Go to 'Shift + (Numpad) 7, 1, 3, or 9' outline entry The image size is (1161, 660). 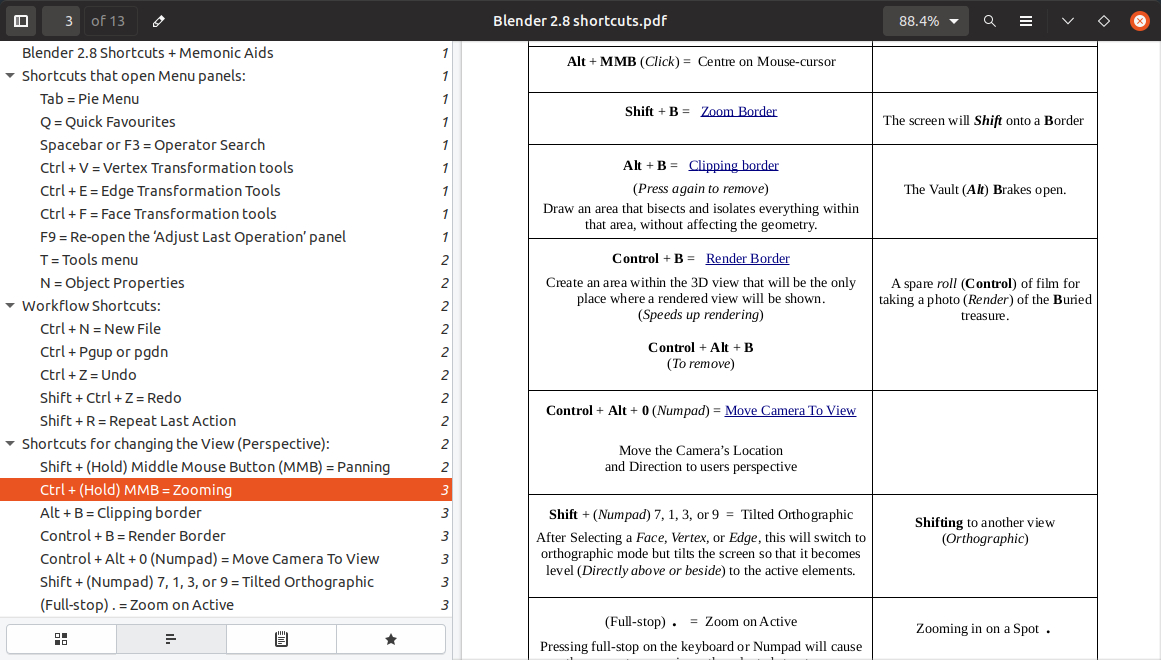tap(226, 581)
